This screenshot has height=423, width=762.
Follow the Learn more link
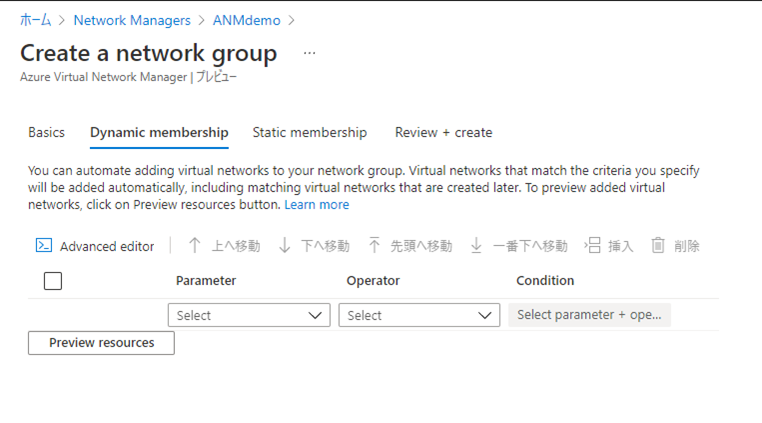pos(317,204)
